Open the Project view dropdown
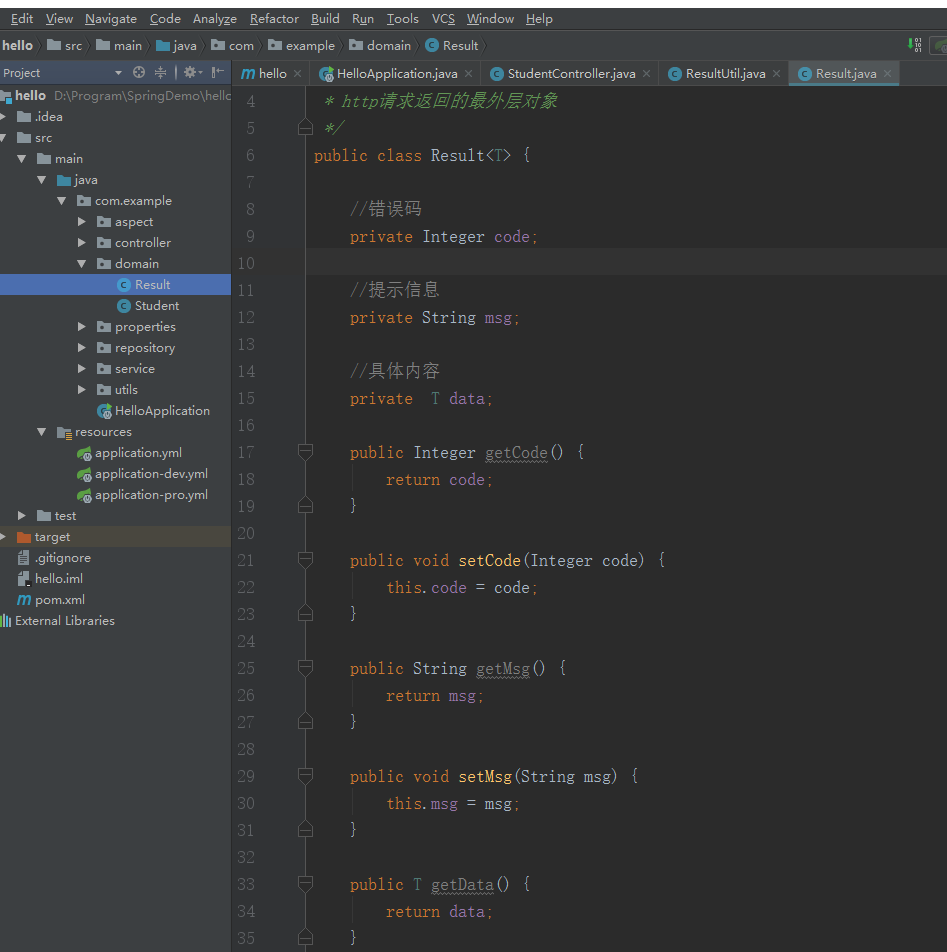 [x=118, y=73]
